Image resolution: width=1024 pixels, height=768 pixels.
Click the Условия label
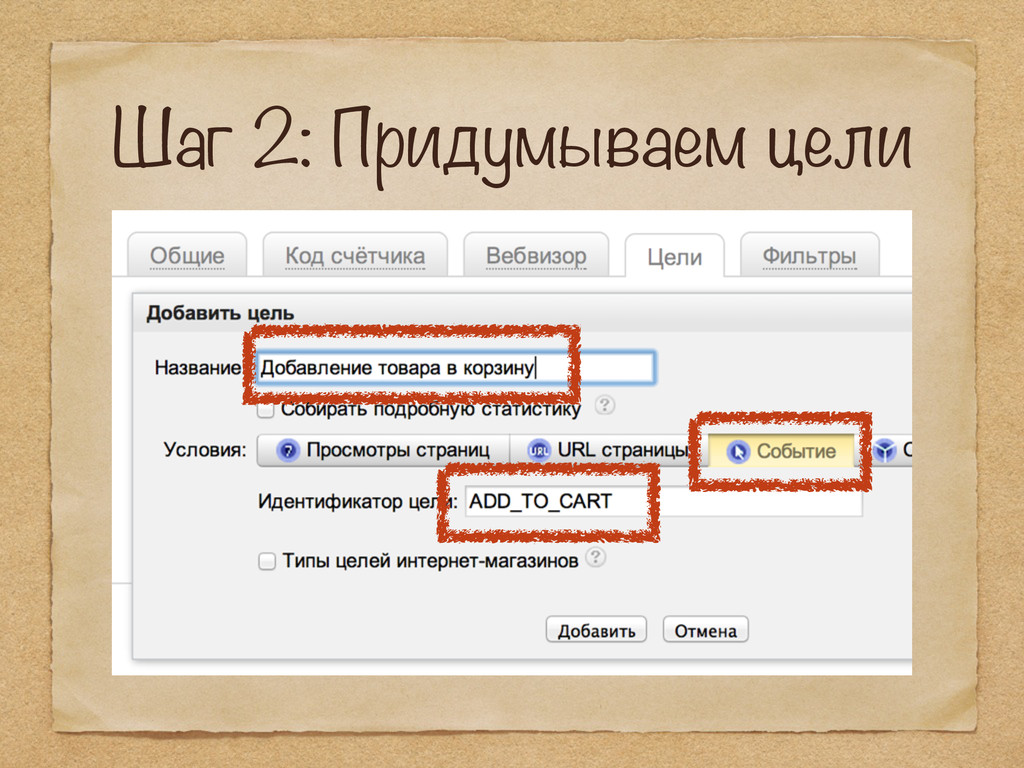click(204, 450)
